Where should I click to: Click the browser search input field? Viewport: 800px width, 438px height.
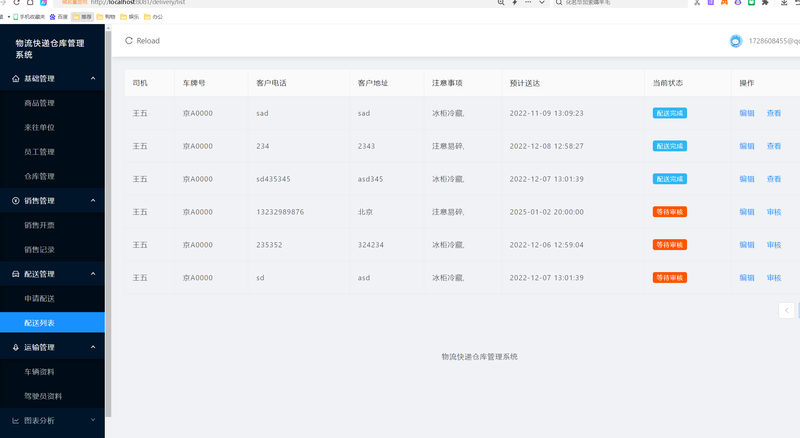coord(620,2)
